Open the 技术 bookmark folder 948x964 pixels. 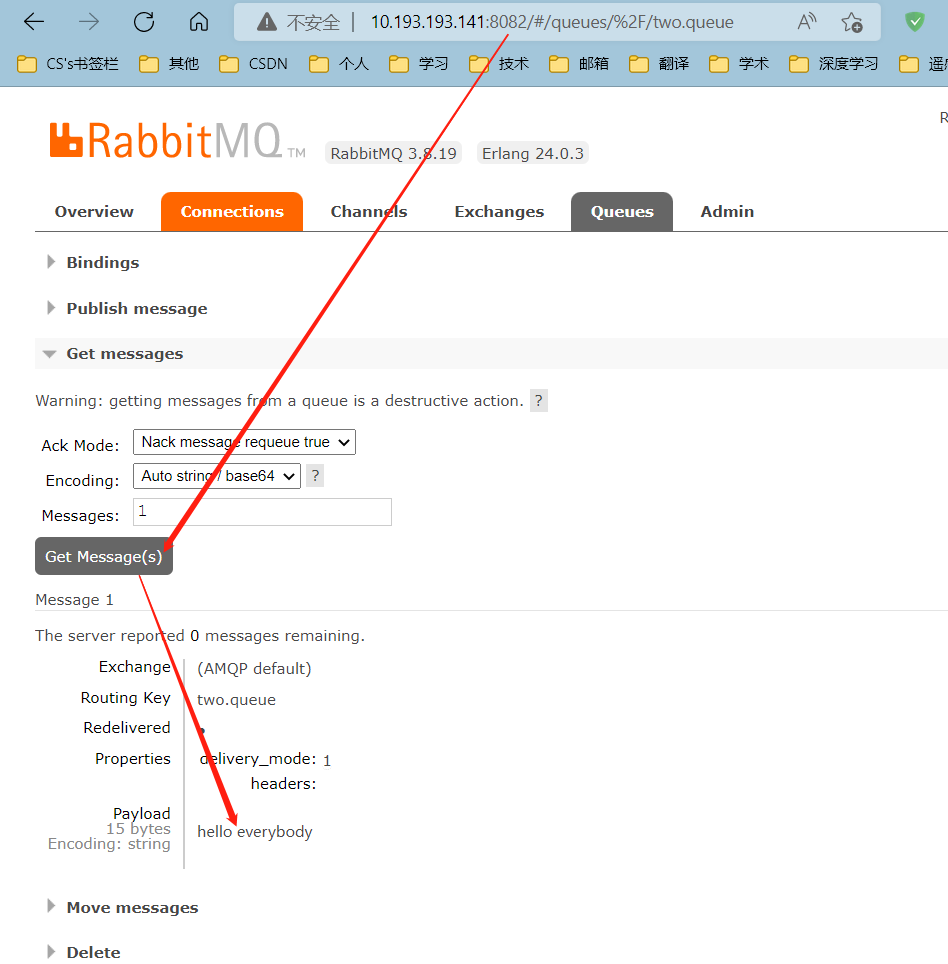[x=499, y=64]
